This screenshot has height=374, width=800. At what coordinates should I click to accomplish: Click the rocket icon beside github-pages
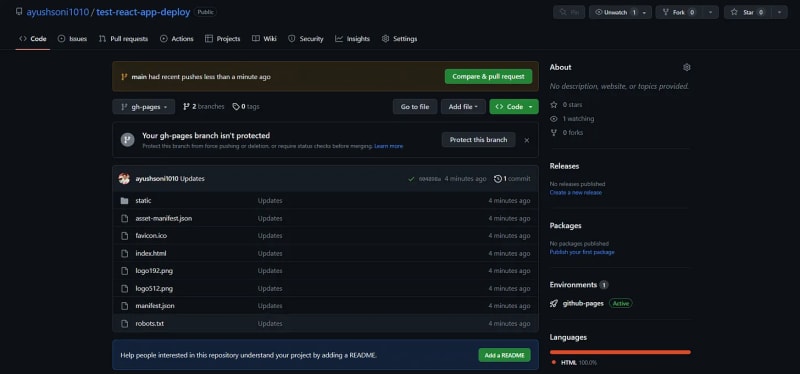(x=554, y=303)
